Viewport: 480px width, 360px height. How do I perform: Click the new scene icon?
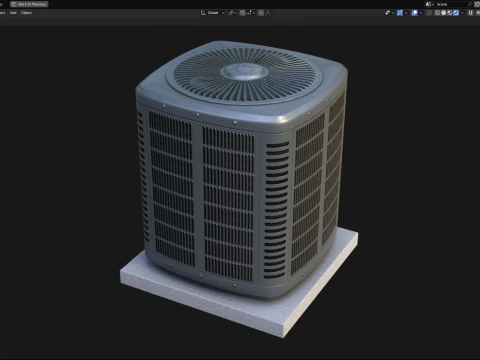(x=477, y=4)
